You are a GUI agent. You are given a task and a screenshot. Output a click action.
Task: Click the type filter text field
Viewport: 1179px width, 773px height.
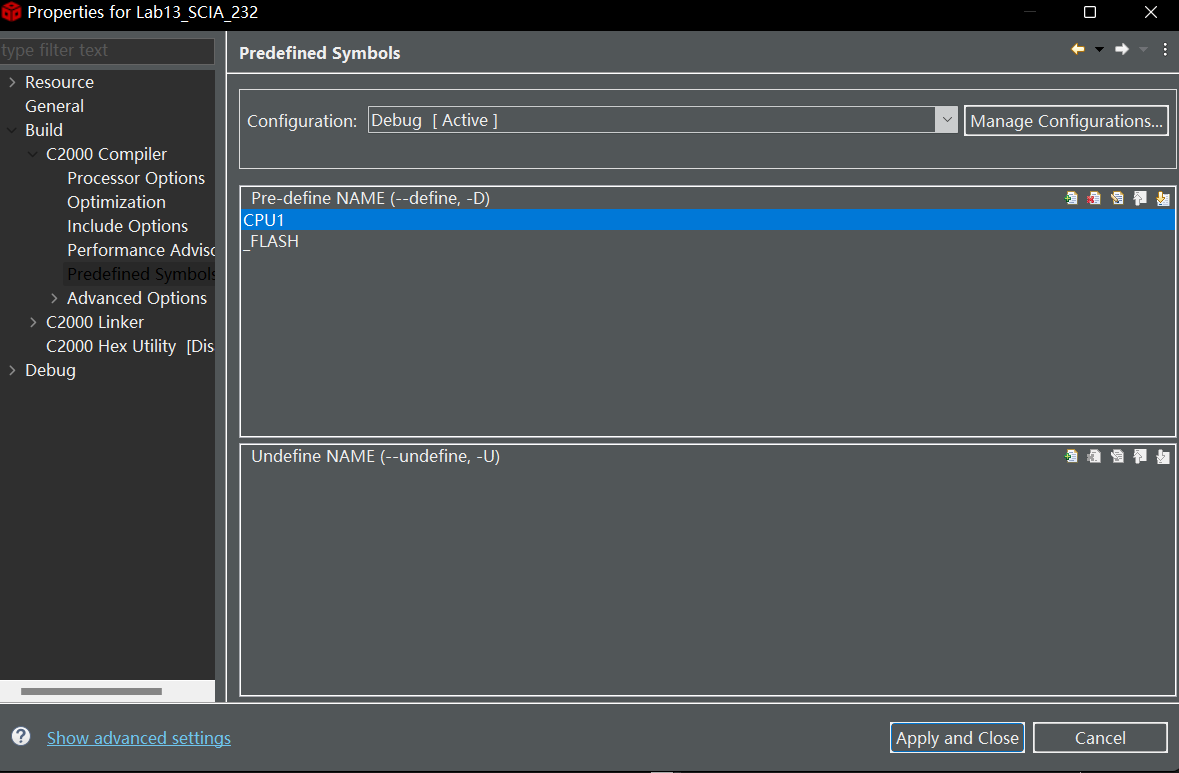pos(106,50)
